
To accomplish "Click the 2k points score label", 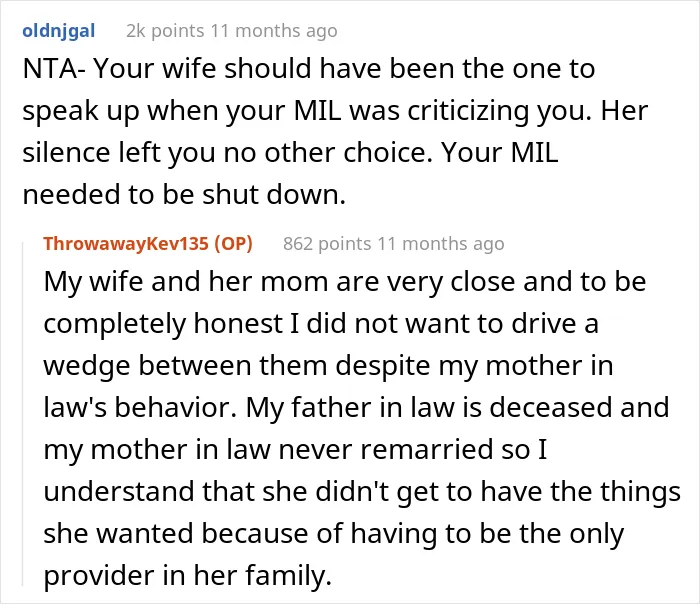I will 165,31.
